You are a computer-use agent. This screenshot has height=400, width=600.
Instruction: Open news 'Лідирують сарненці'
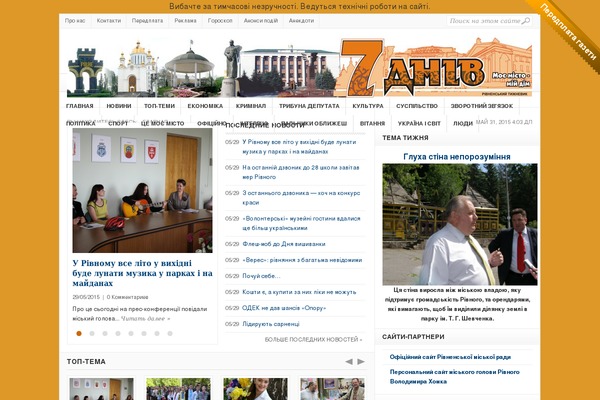tap(271, 324)
